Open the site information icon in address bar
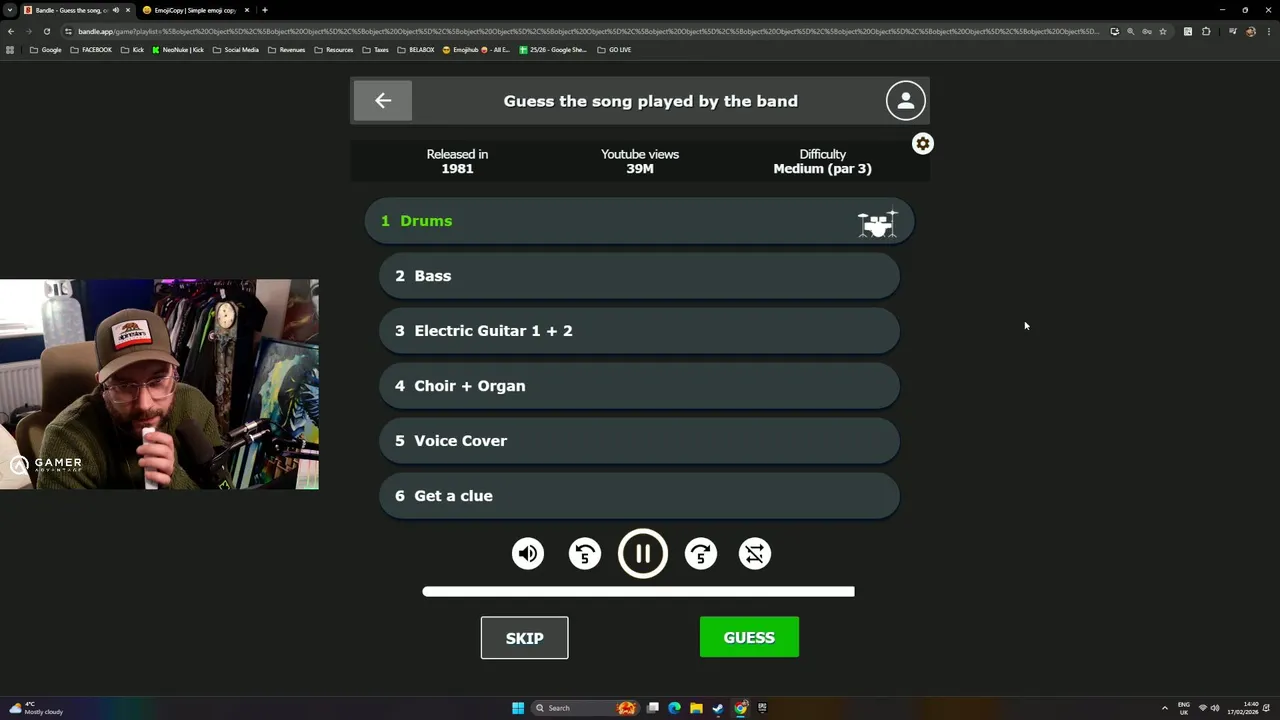 tap(67, 31)
